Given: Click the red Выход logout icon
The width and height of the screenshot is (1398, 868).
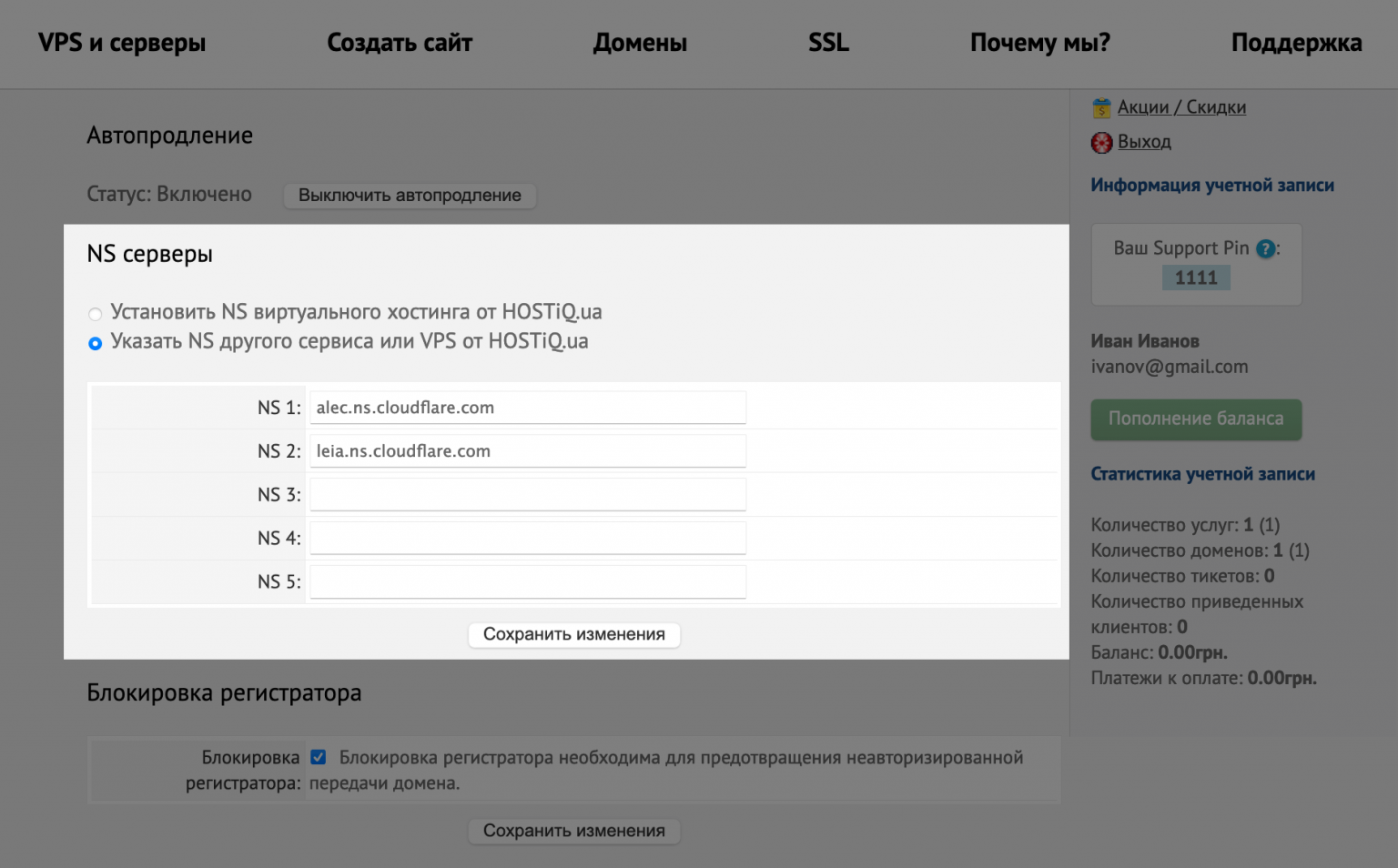Looking at the screenshot, I should pos(1101,143).
